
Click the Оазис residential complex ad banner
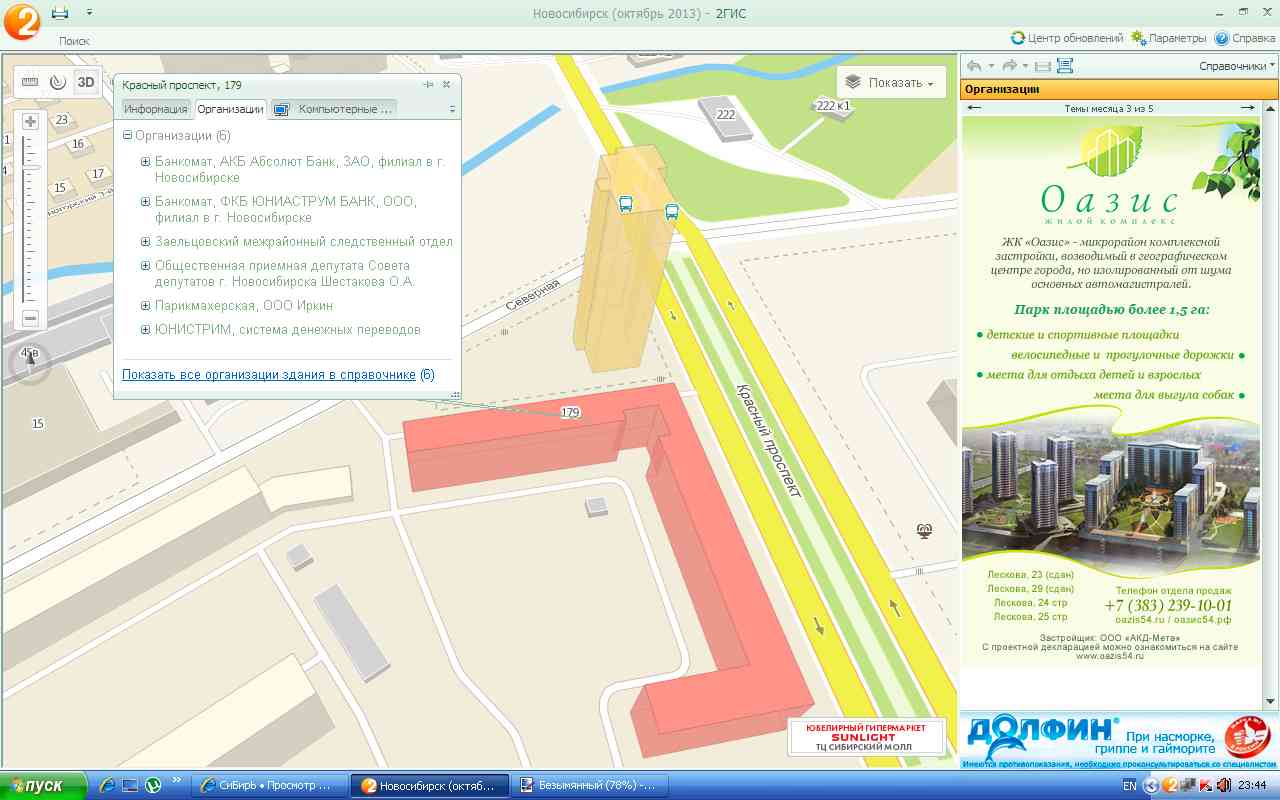(1112, 391)
